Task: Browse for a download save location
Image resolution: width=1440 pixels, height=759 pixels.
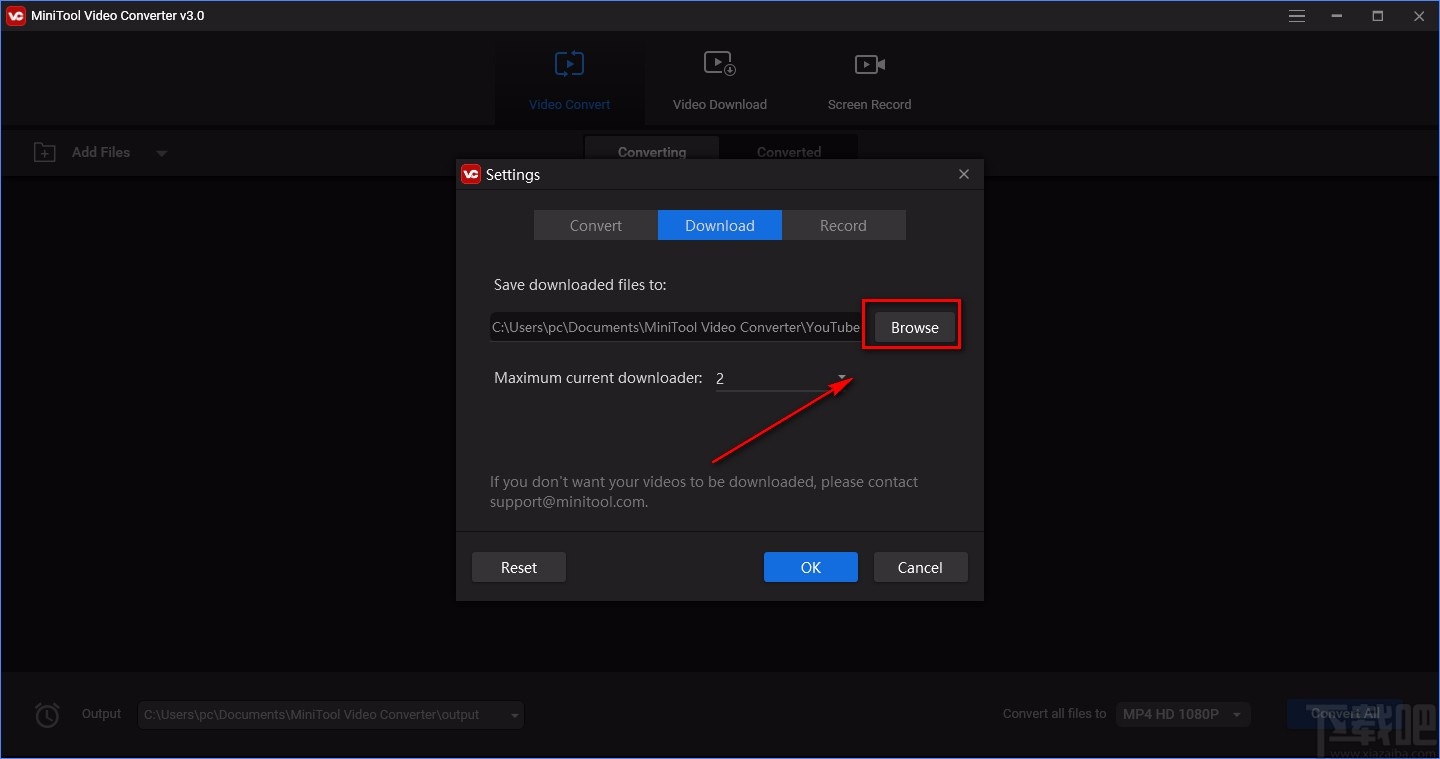Action: [x=912, y=327]
